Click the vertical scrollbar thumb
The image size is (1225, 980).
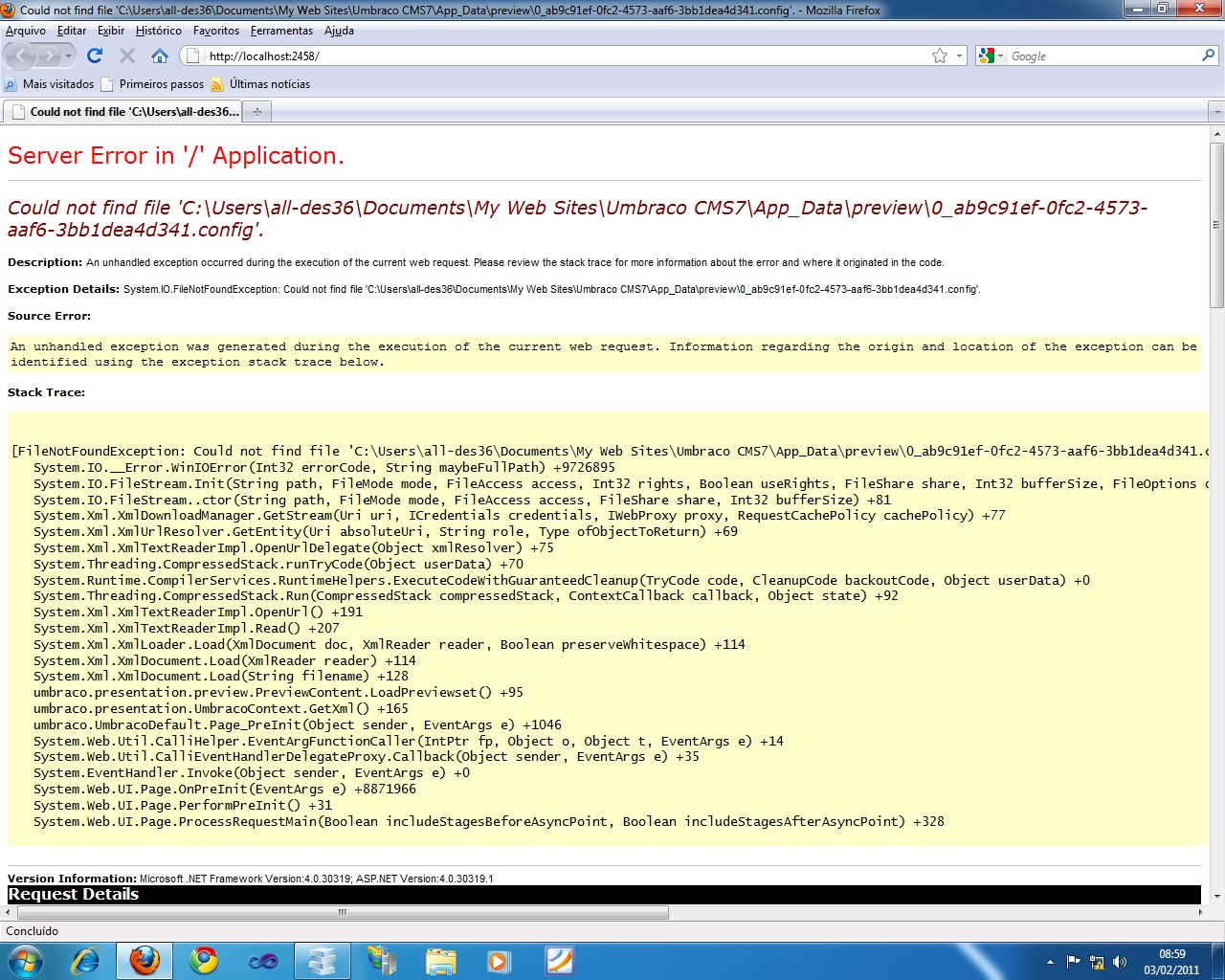pyautogui.click(x=1216, y=225)
